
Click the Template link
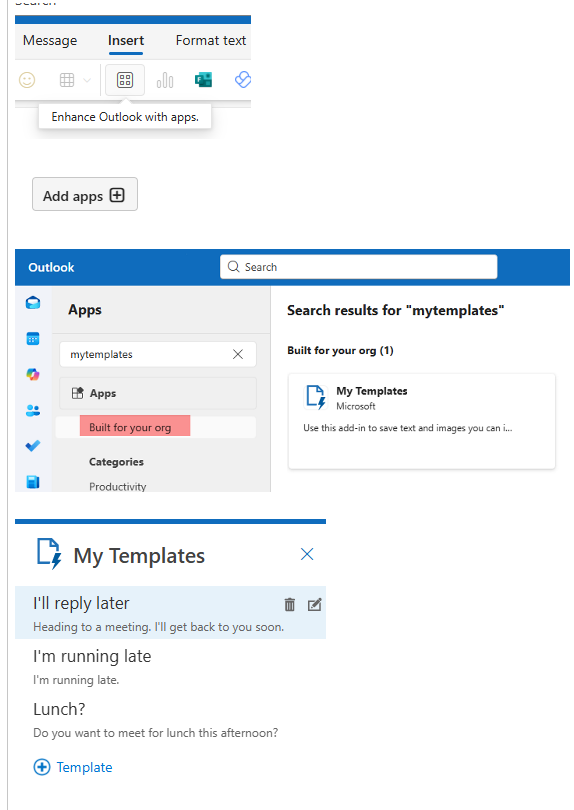pos(84,767)
